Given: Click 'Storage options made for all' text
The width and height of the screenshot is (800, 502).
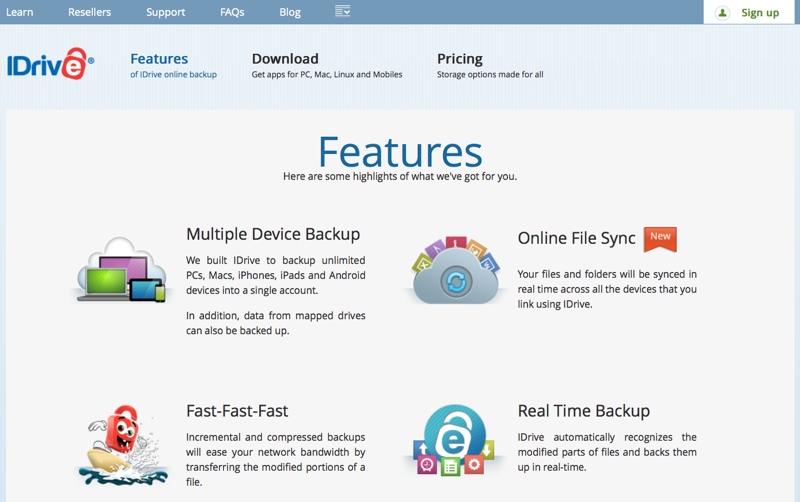Looking at the screenshot, I should 490,74.
